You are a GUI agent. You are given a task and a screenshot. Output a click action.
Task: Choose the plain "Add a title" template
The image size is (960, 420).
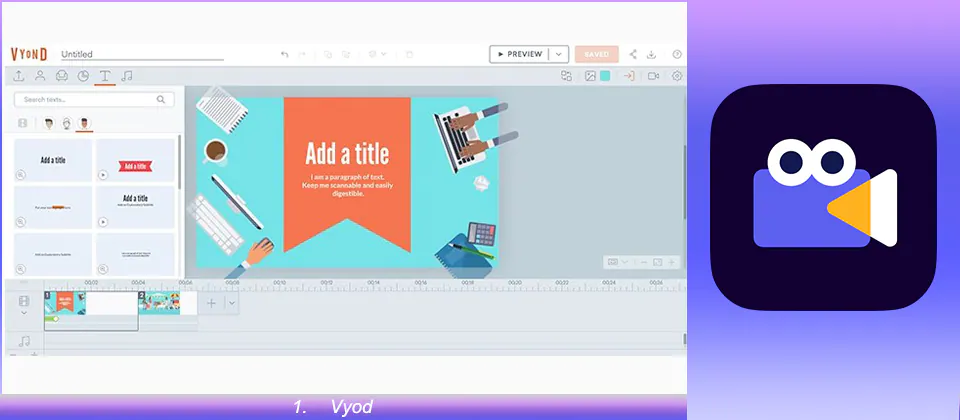[x=53, y=160]
